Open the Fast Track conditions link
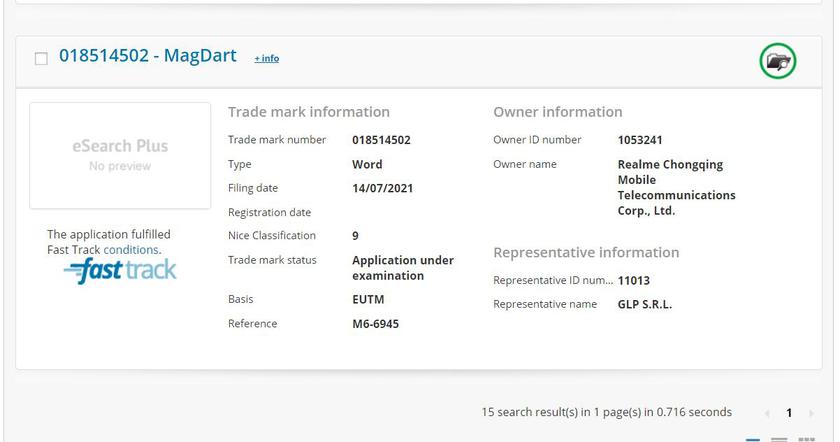840x442 pixels. point(131,250)
